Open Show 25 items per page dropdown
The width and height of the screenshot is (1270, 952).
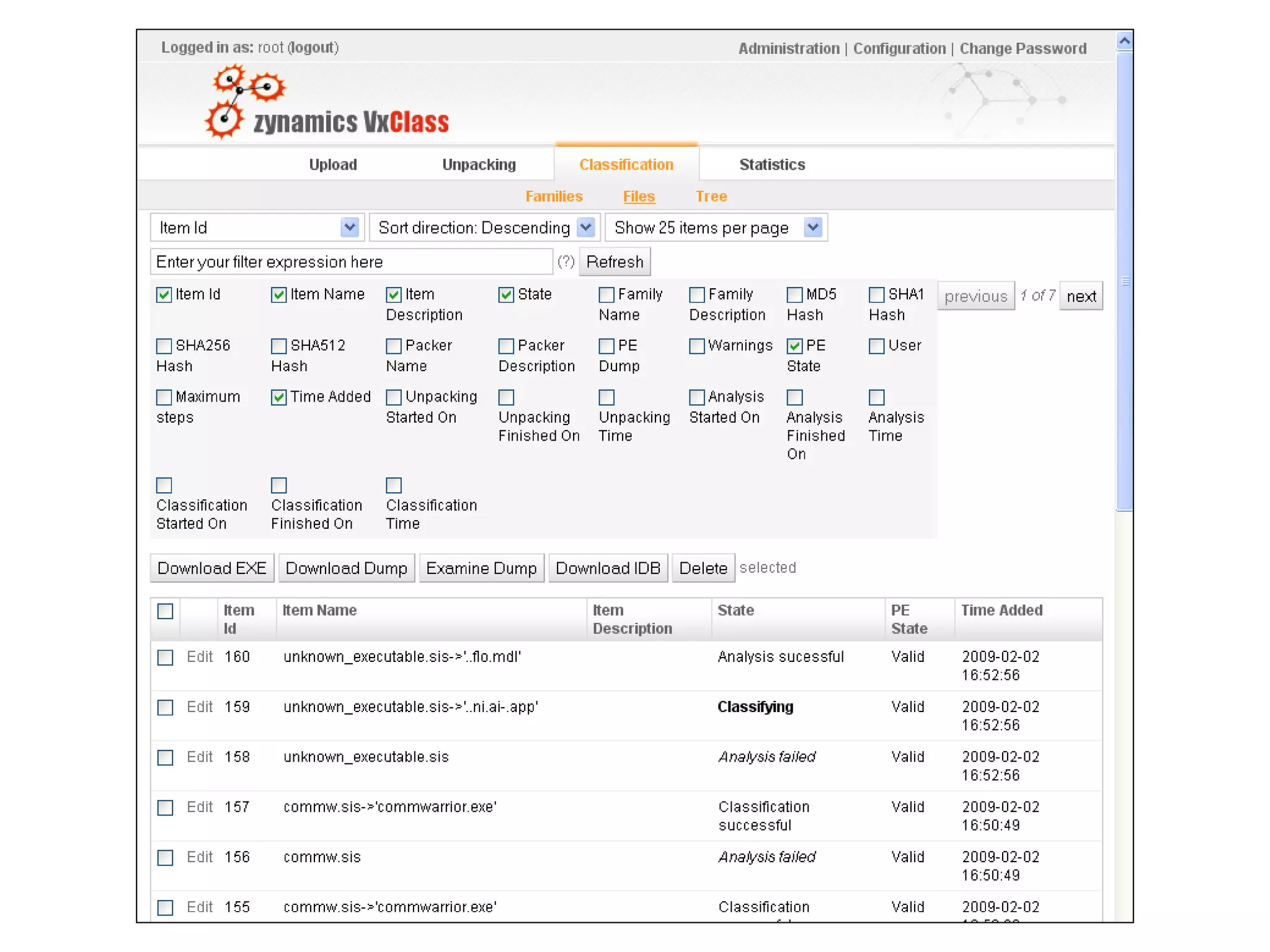pyautogui.click(x=813, y=227)
